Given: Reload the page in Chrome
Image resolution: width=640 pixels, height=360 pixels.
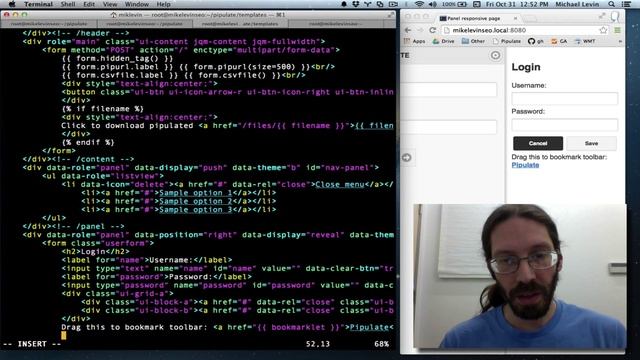Looking at the screenshot, I should pyautogui.click(x=433, y=30).
